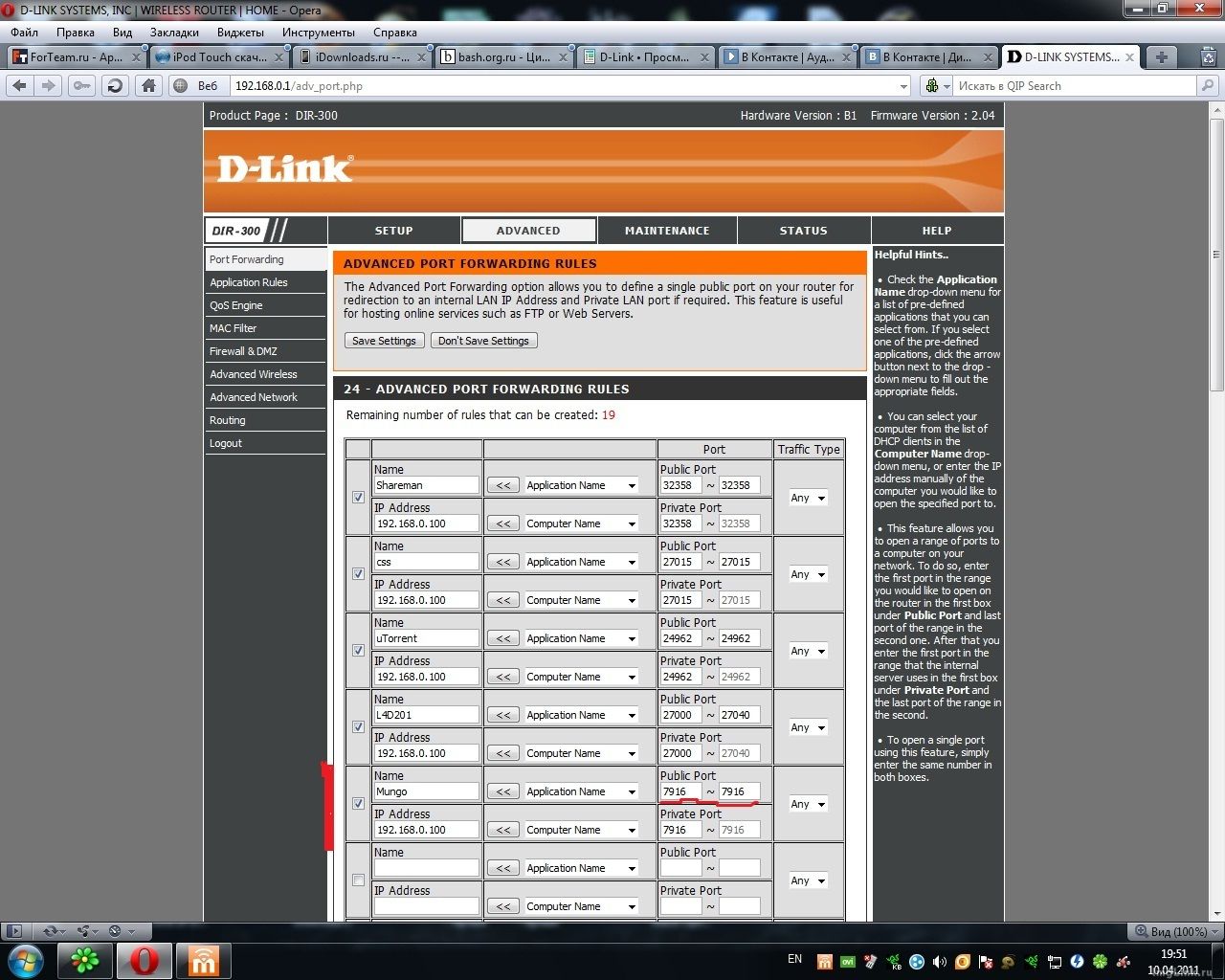Open Traffic Type dropdown for Mungo rule
Viewport: 1225px width, 980px height.
tap(808, 804)
